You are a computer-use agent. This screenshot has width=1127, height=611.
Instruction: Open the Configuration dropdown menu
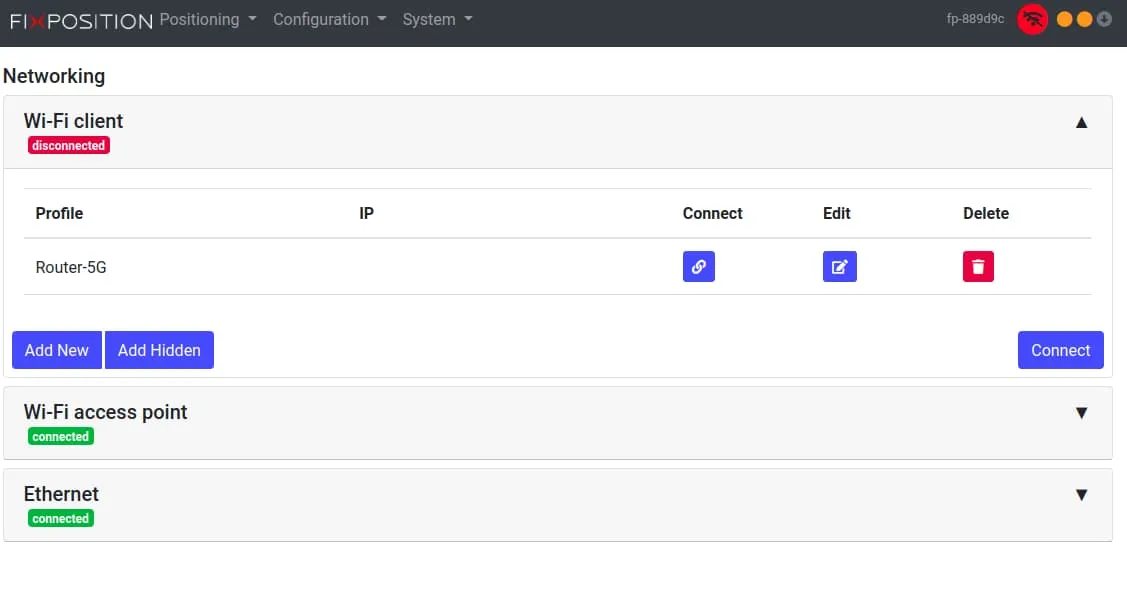pos(329,19)
